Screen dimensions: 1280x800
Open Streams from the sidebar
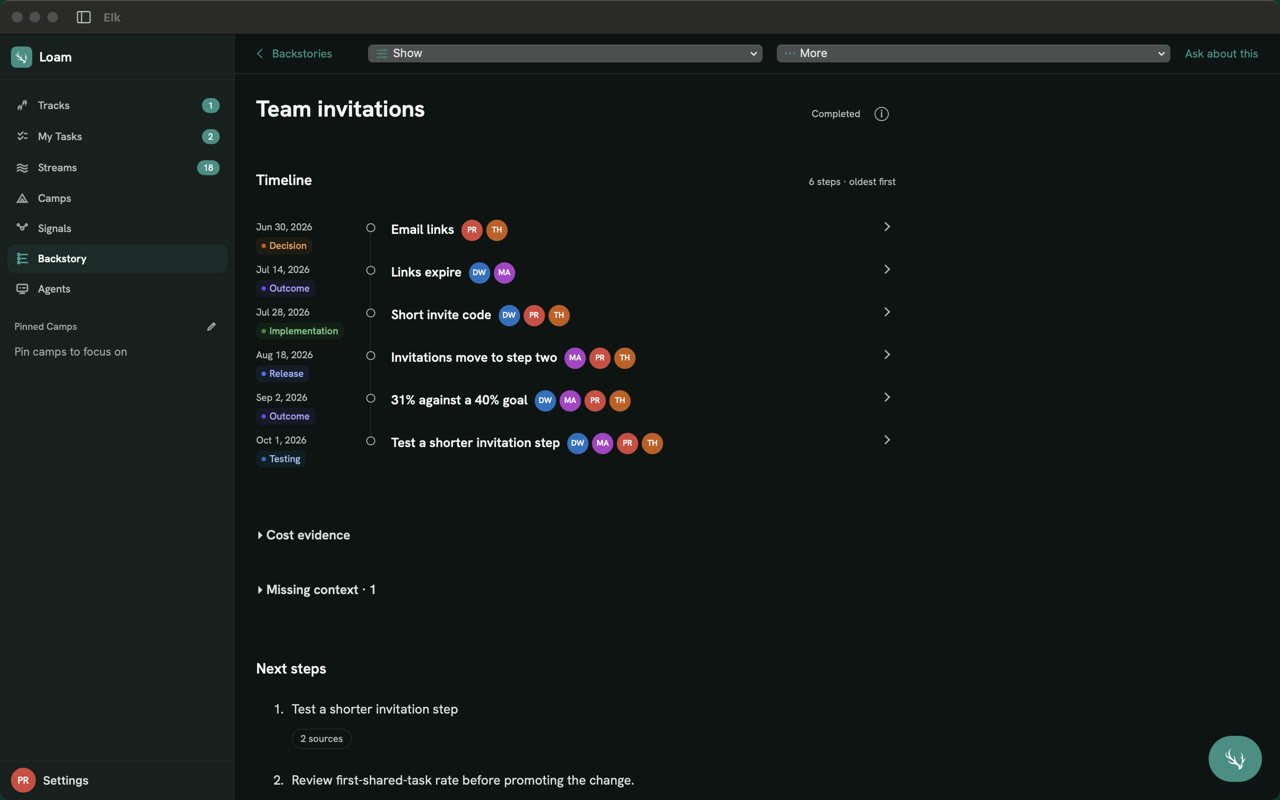coord(117,167)
